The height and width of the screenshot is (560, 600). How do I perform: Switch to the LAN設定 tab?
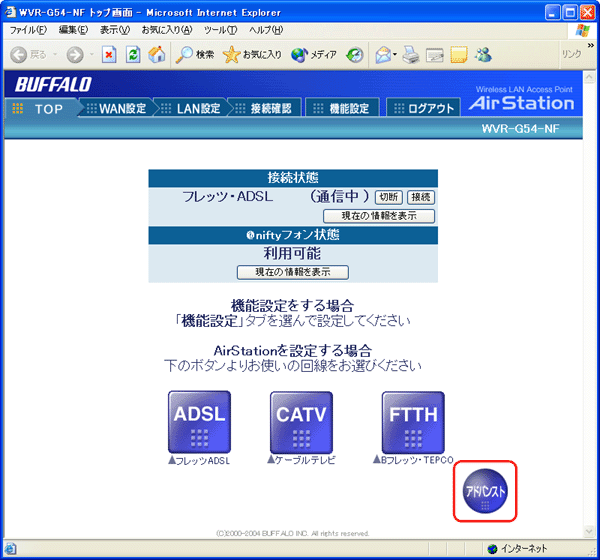191,109
